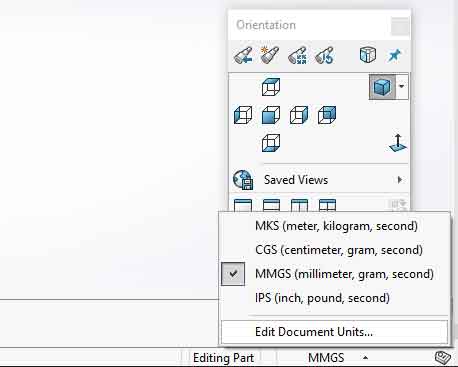
Task: Click the up arrow next to MMGS
Action: tap(366, 358)
